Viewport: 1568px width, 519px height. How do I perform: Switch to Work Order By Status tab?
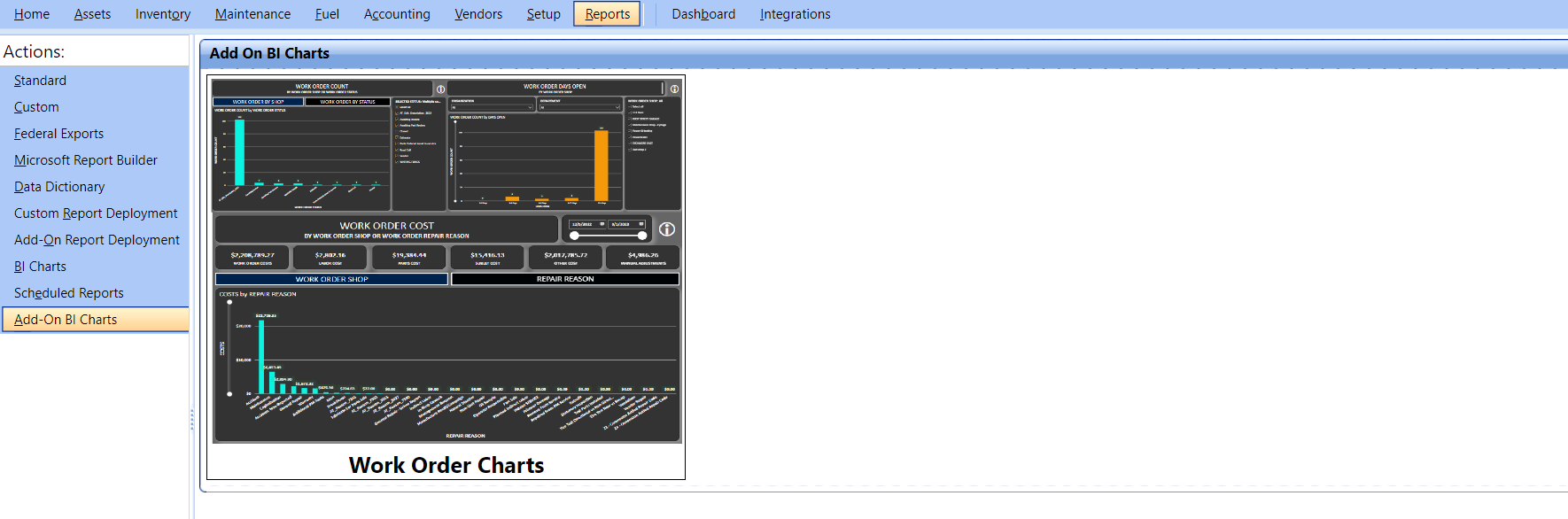click(347, 102)
